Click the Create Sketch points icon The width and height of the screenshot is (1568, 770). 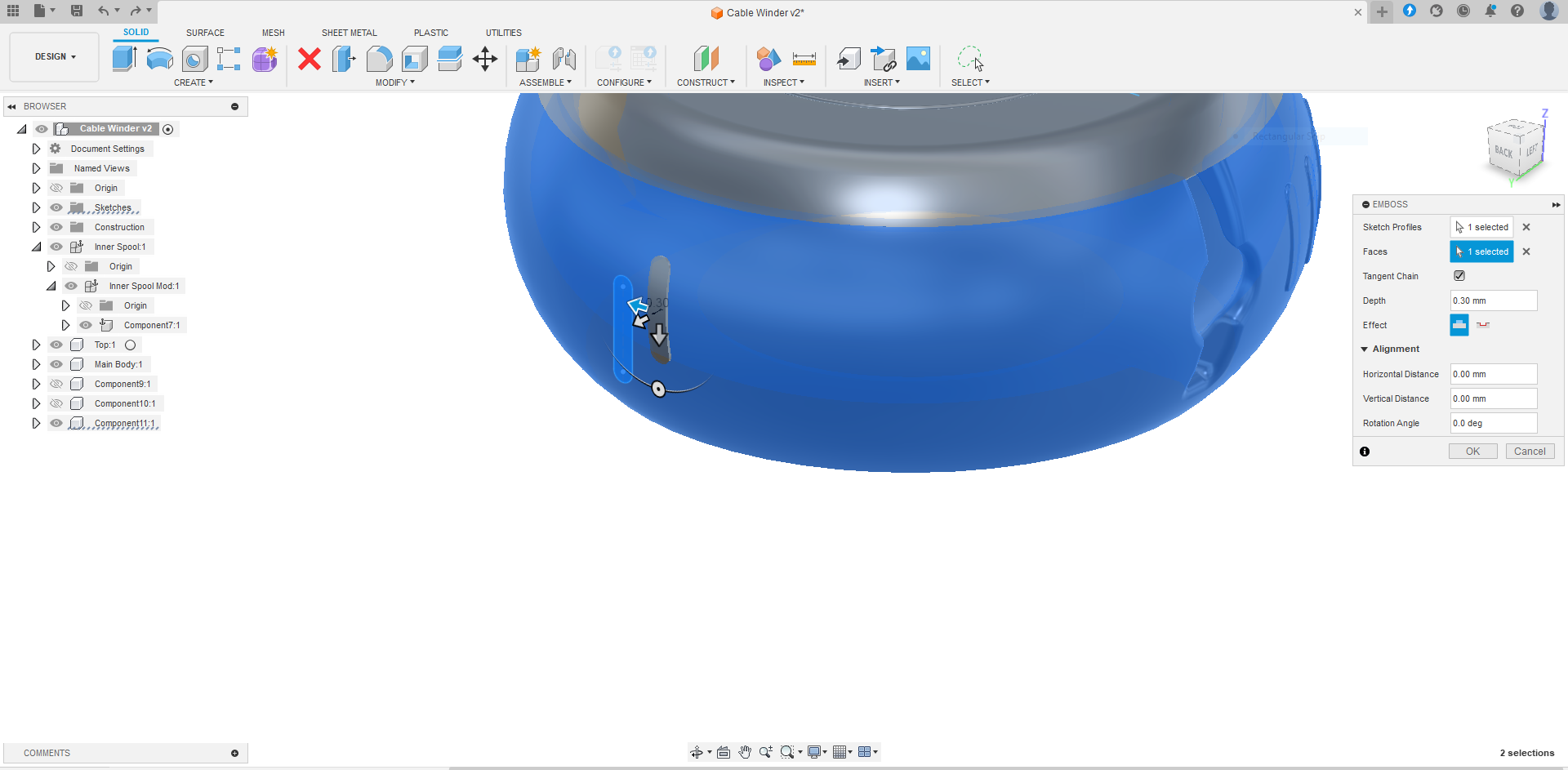point(229,59)
